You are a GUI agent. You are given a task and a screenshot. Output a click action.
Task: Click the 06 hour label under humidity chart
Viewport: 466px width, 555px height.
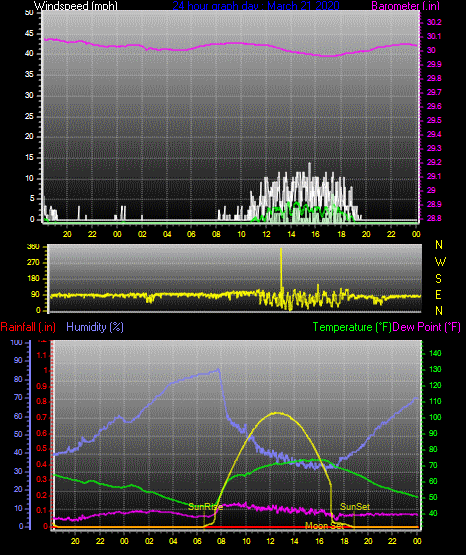coord(197,541)
